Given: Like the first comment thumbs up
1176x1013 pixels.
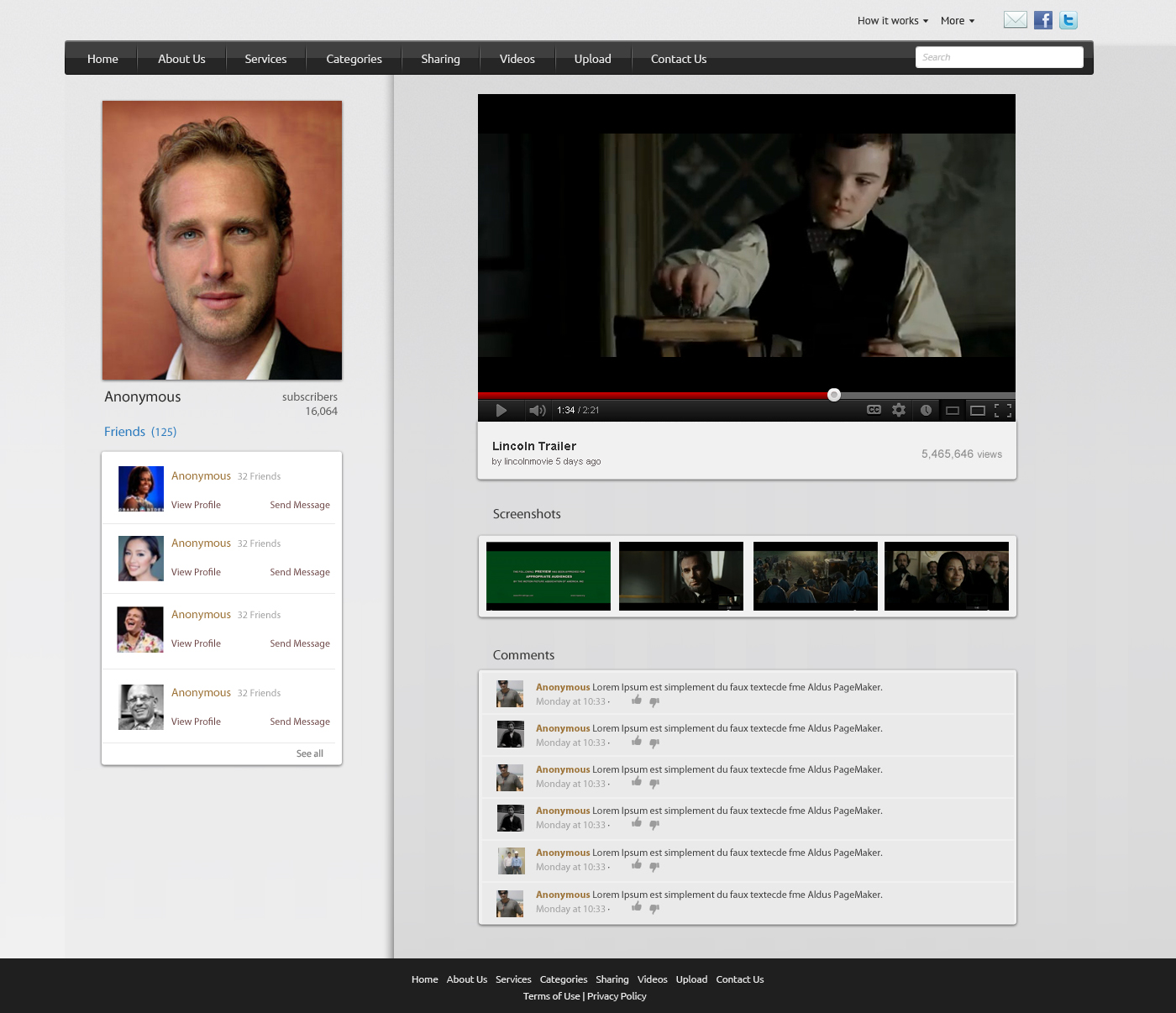Looking at the screenshot, I should (637, 700).
